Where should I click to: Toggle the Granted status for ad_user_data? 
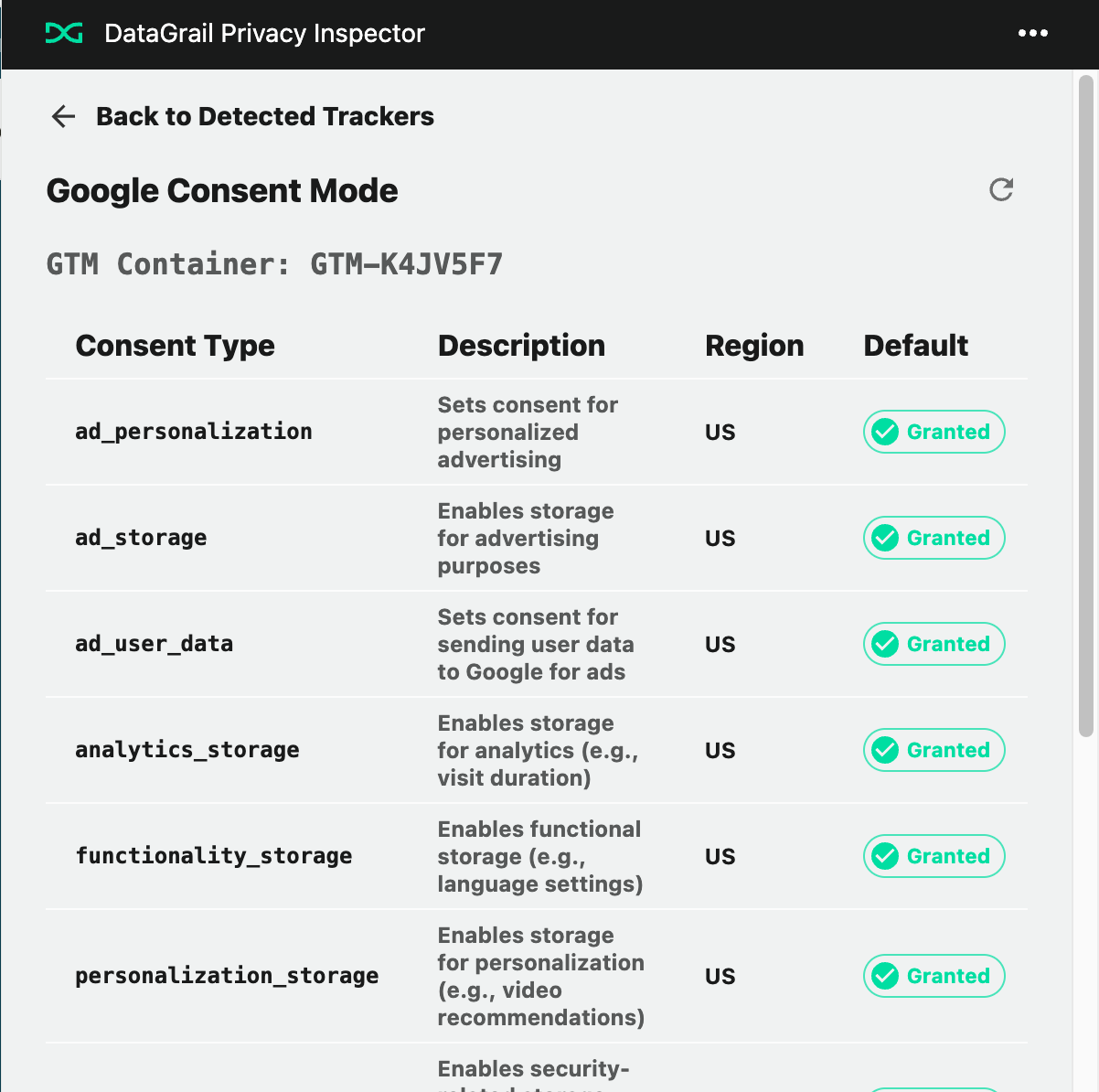[934, 644]
